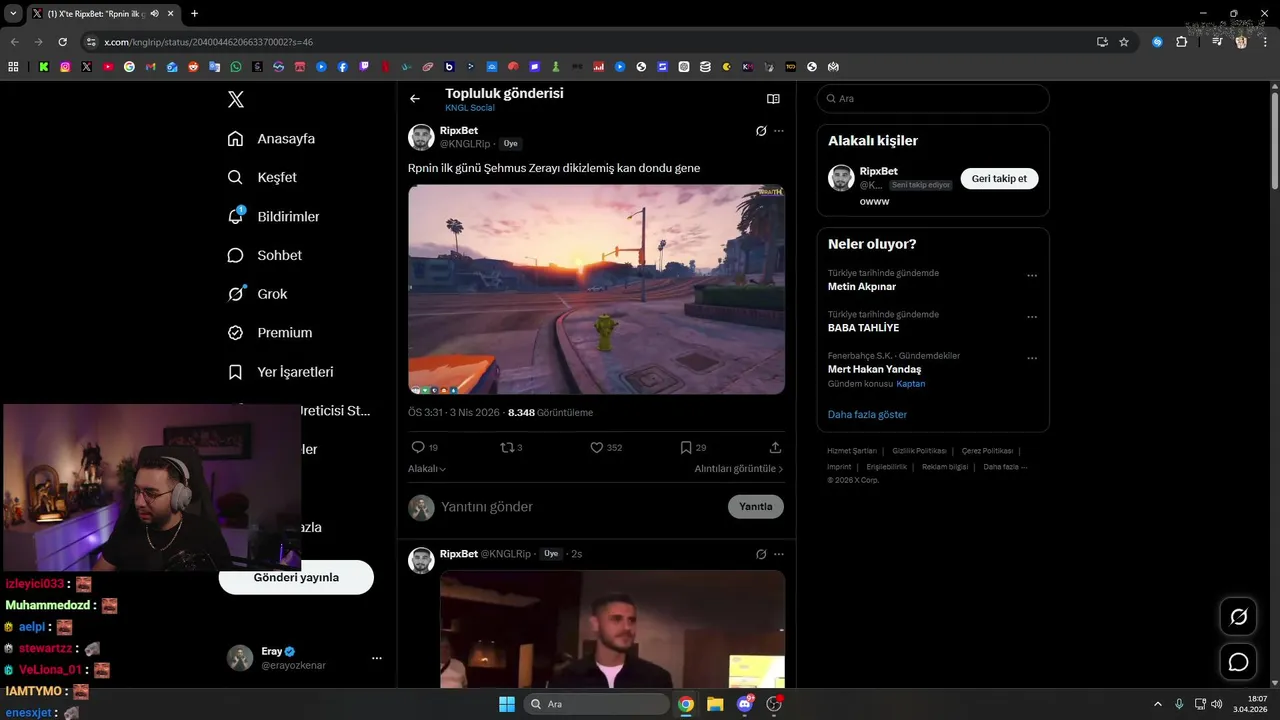Open the tab search dropdown arrow

click(13, 14)
